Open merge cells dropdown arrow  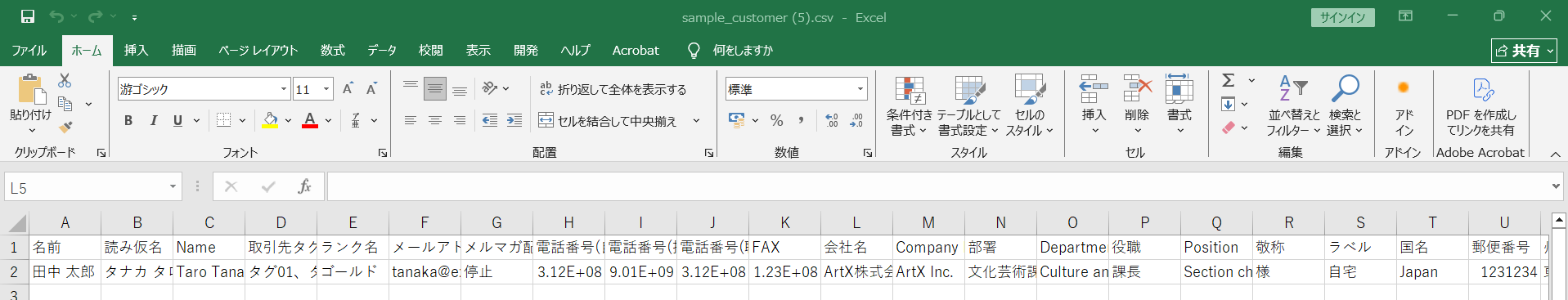[696, 121]
